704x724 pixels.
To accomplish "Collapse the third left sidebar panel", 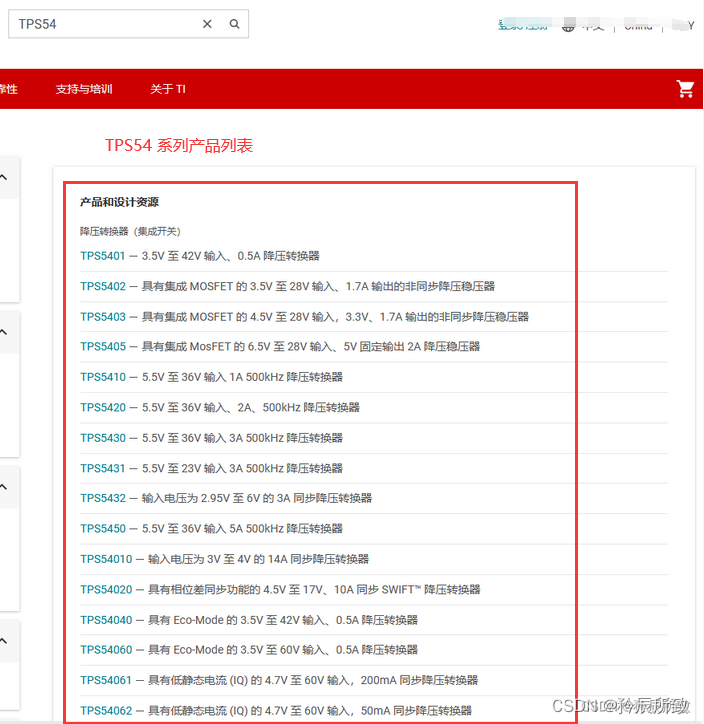I will tap(4, 487).
